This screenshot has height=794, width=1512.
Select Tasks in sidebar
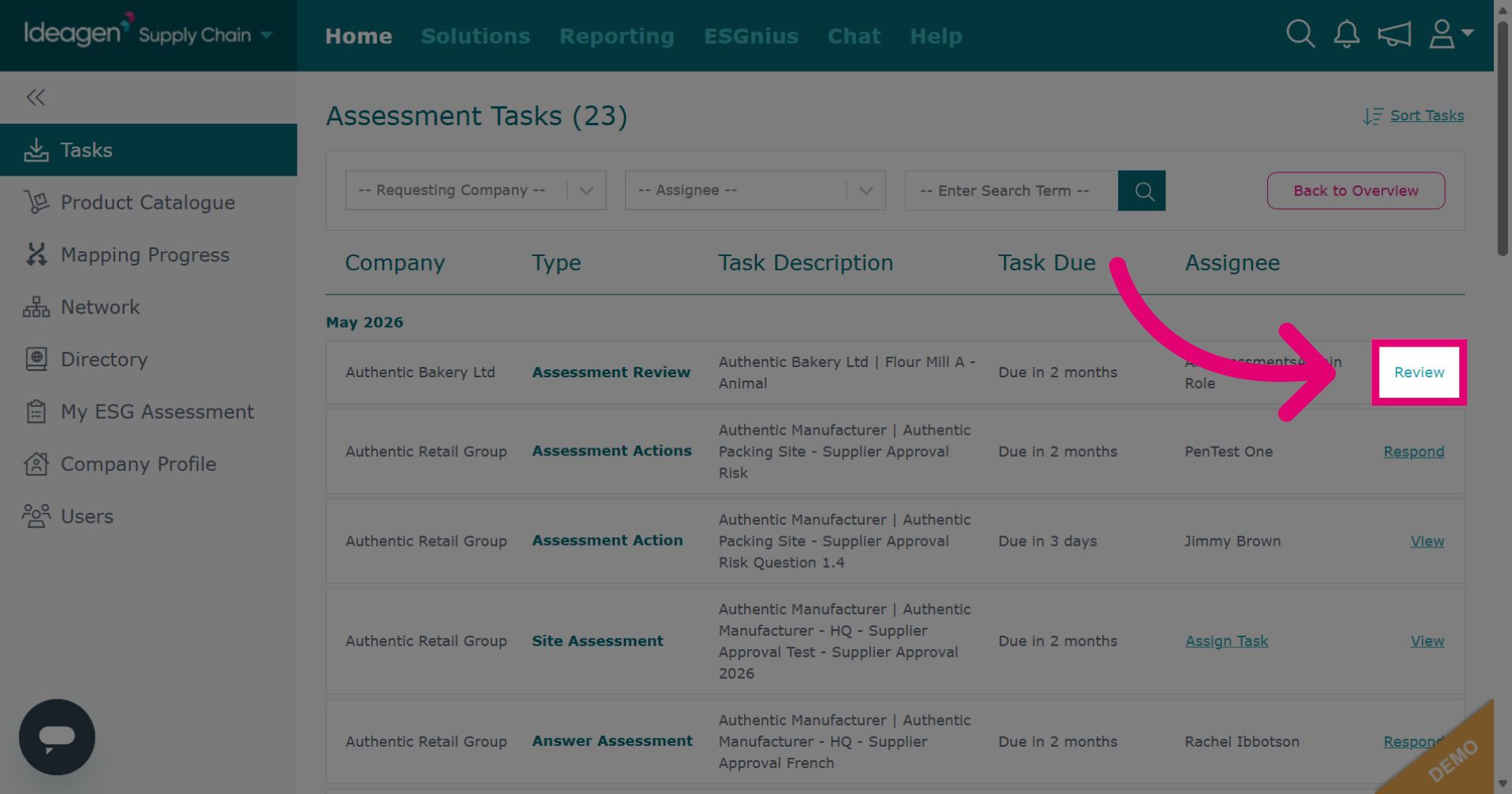[x=148, y=150]
